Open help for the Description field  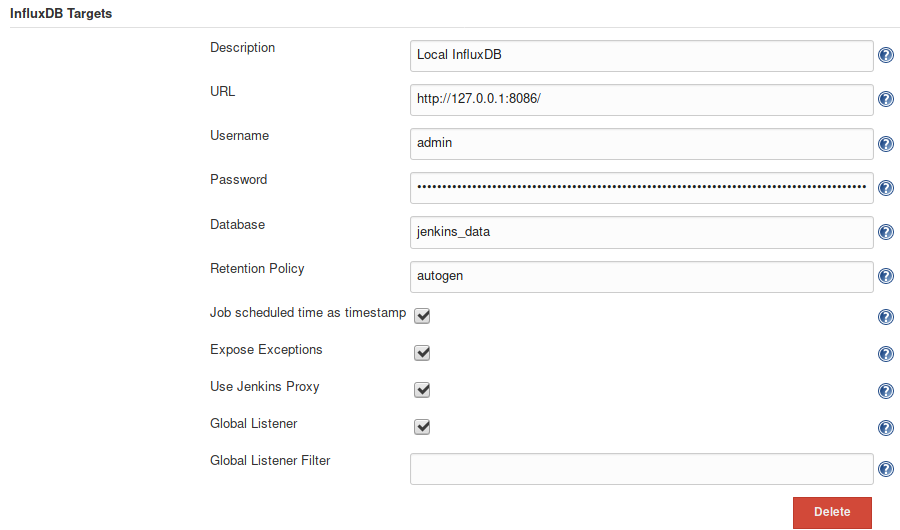[x=886, y=55]
